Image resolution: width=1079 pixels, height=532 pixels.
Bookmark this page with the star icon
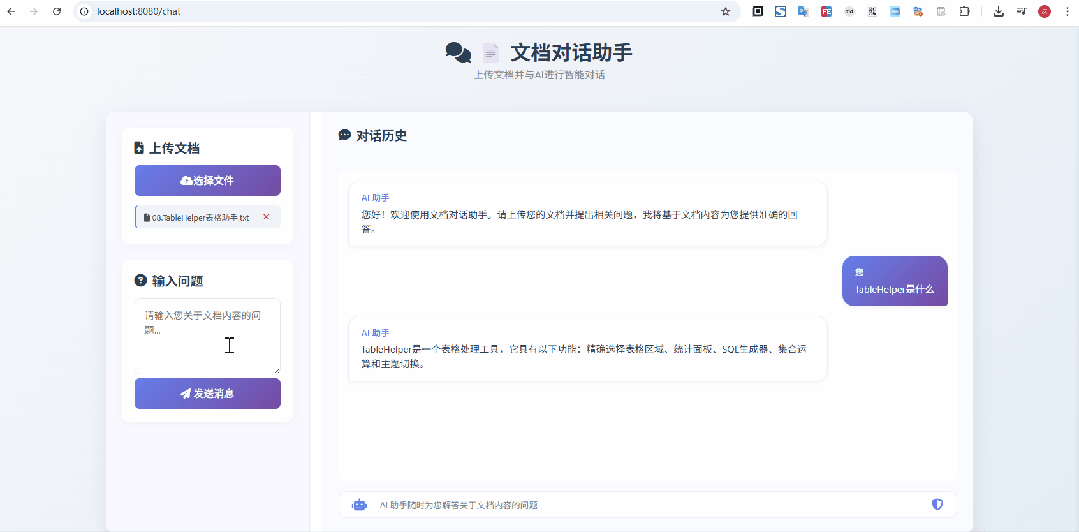[725, 12]
